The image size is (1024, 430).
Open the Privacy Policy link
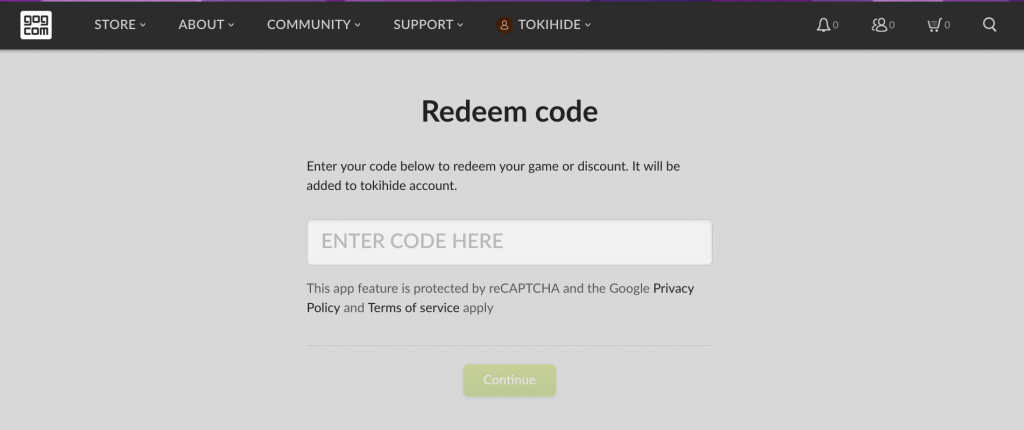673,288
